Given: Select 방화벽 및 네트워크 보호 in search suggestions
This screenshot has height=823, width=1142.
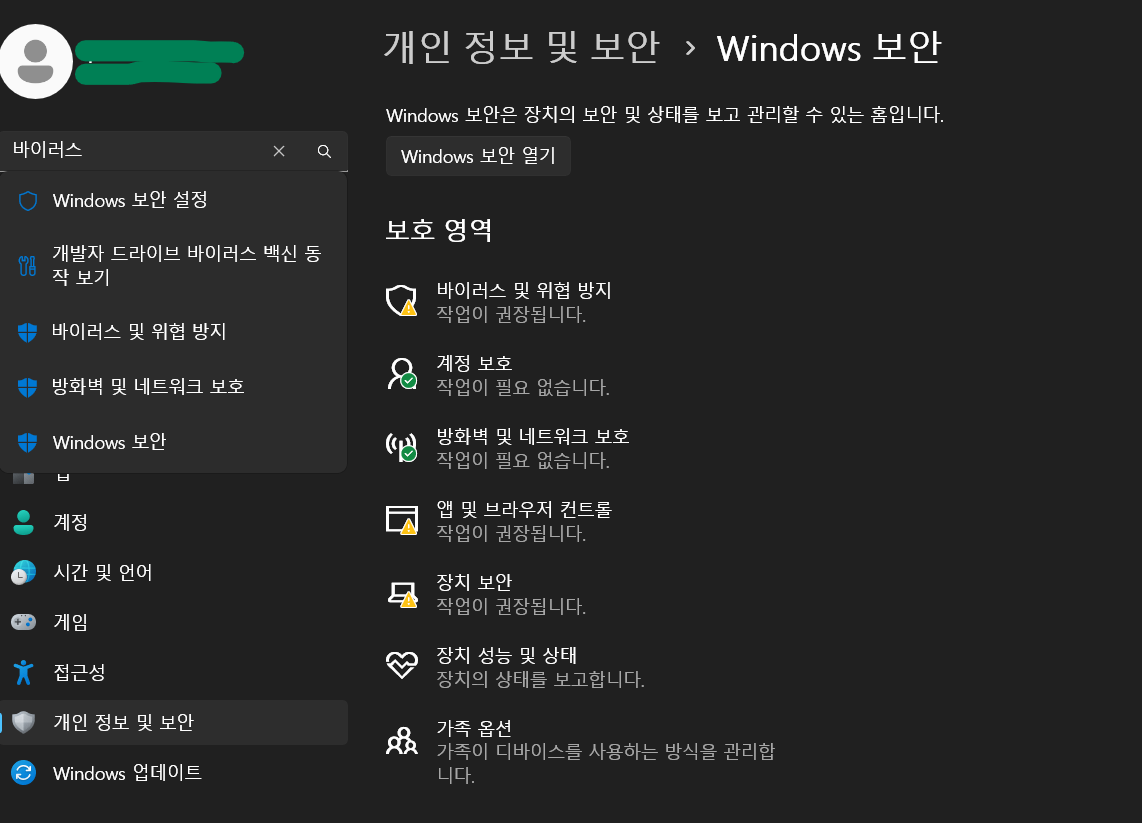Looking at the screenshot, I should [173, 387].
